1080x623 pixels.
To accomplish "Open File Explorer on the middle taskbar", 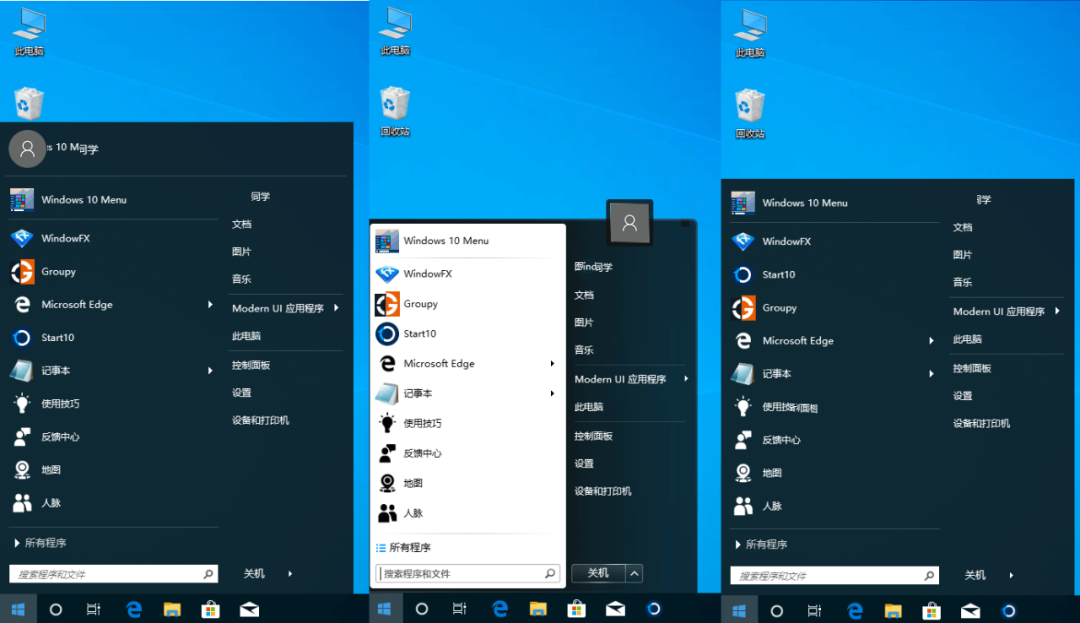I will coord(538,609).
